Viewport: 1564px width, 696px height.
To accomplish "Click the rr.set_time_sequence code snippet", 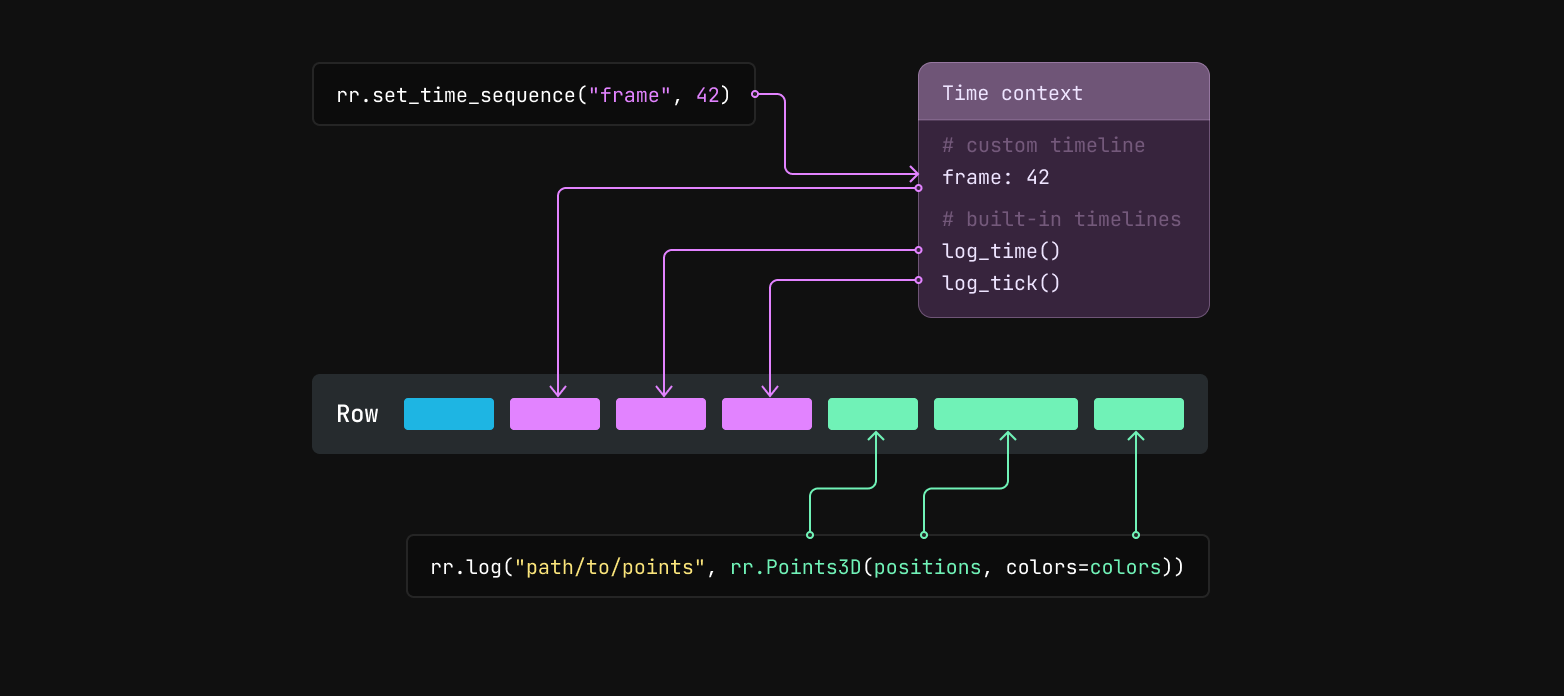I will tap(533, 94).
